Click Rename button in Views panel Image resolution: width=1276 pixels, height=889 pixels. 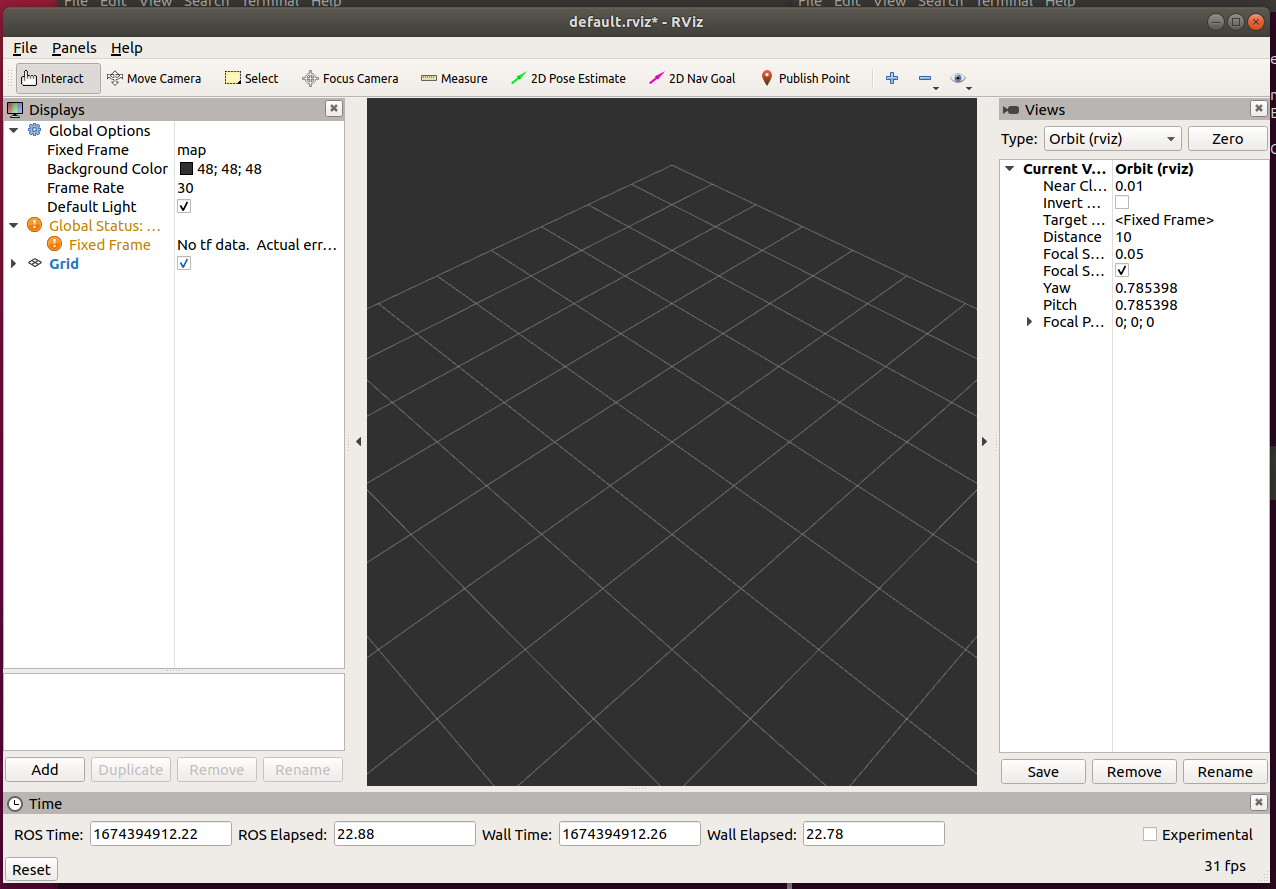pyautogui.click(x=1225, y=771)
